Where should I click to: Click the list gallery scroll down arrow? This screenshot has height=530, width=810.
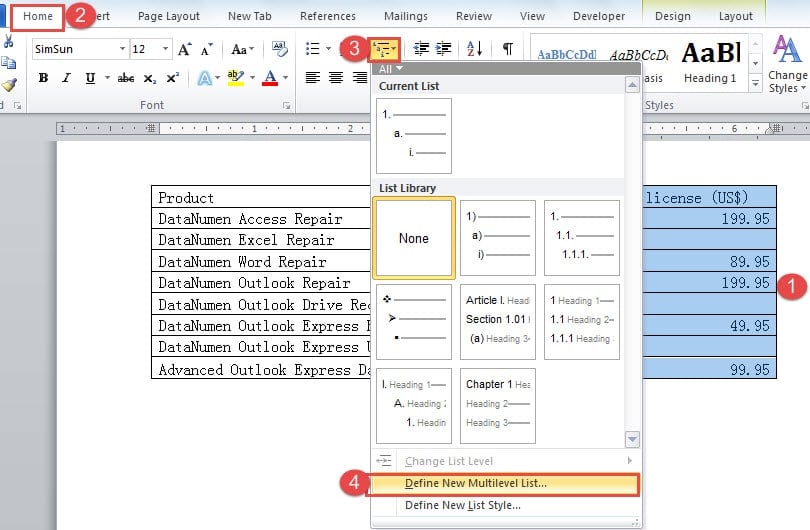coord(632,440)
